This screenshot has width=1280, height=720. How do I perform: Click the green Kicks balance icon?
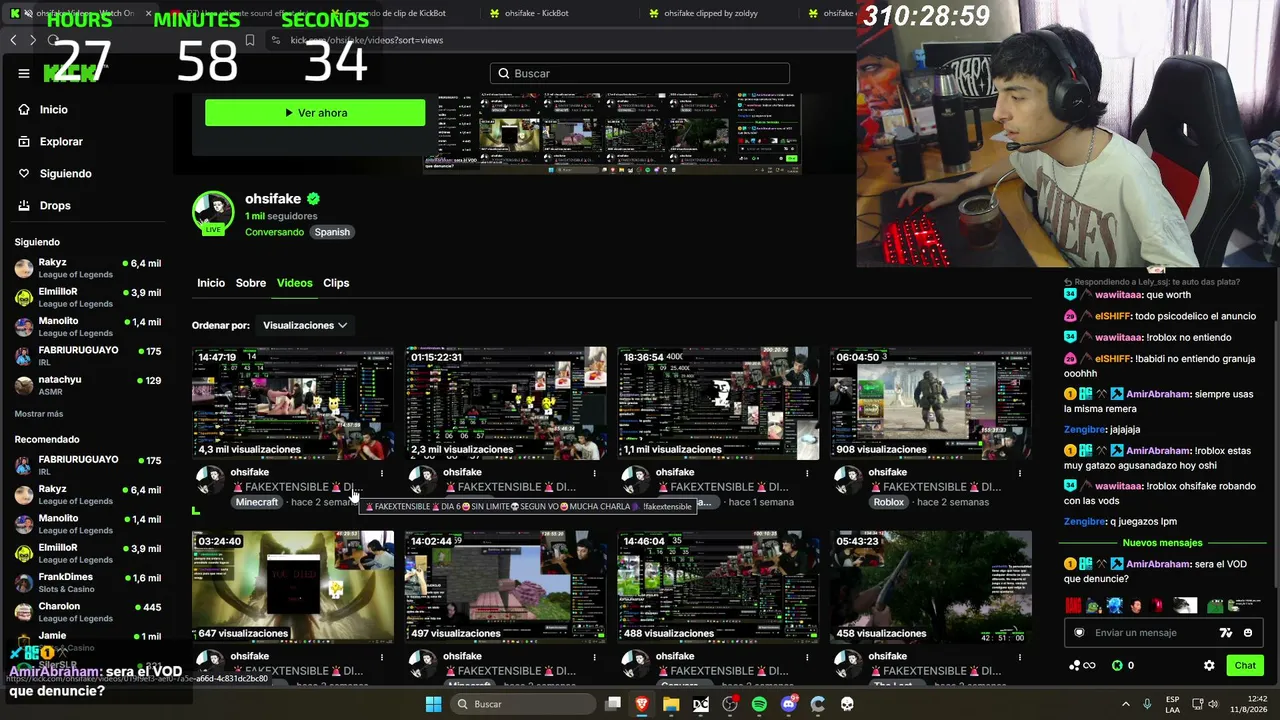1117,665
